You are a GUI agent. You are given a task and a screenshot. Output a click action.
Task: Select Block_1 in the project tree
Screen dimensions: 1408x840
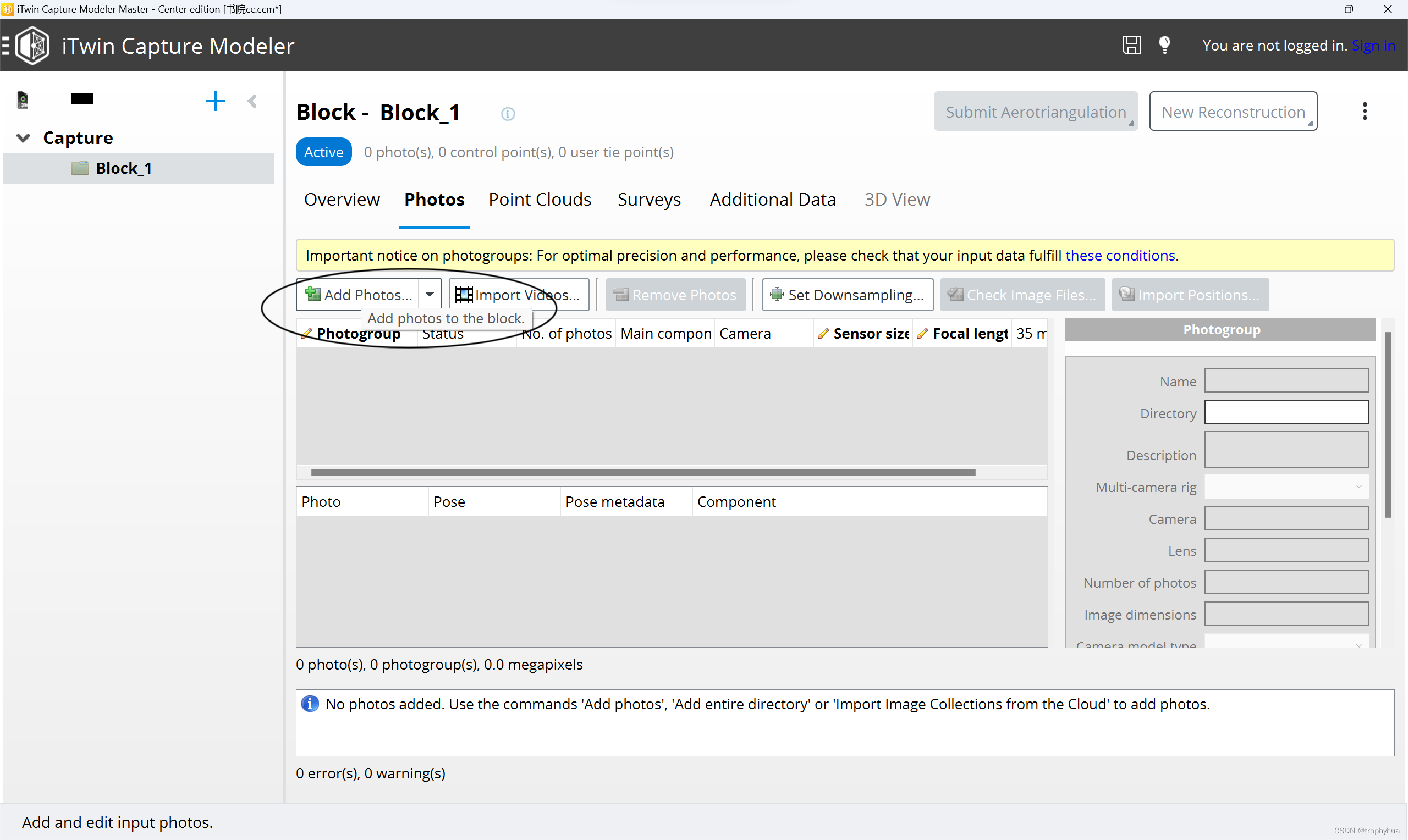(123, 169)
